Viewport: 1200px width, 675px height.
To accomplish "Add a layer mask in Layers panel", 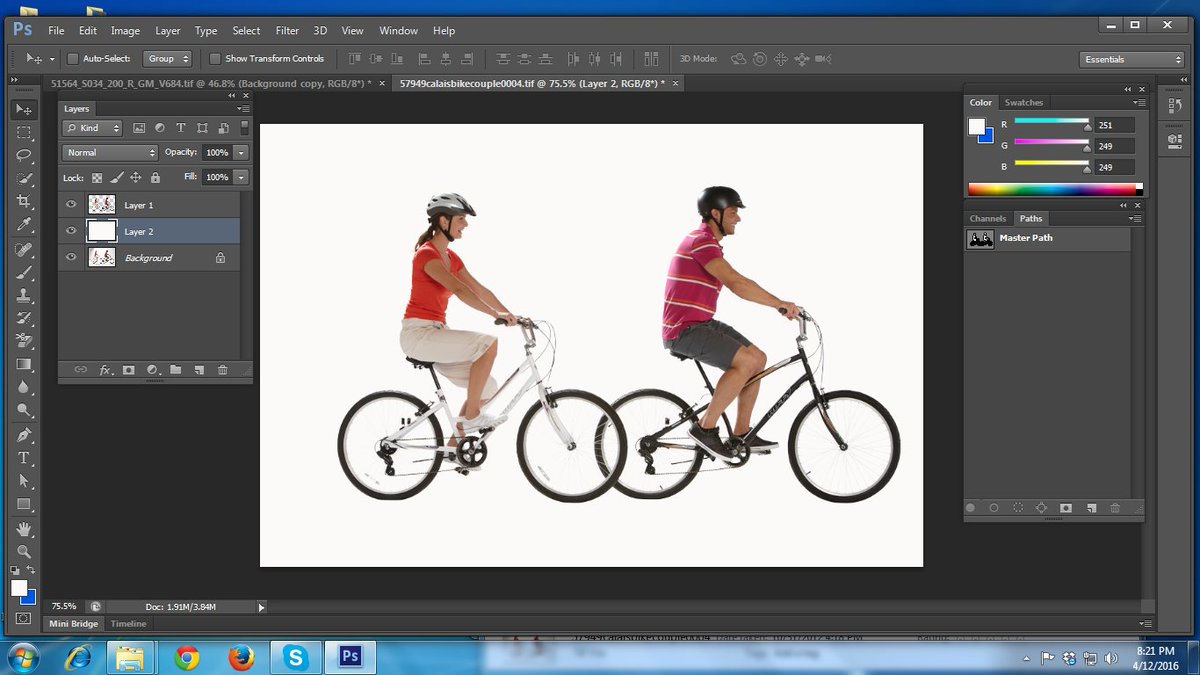I will [x=129, y=370].
